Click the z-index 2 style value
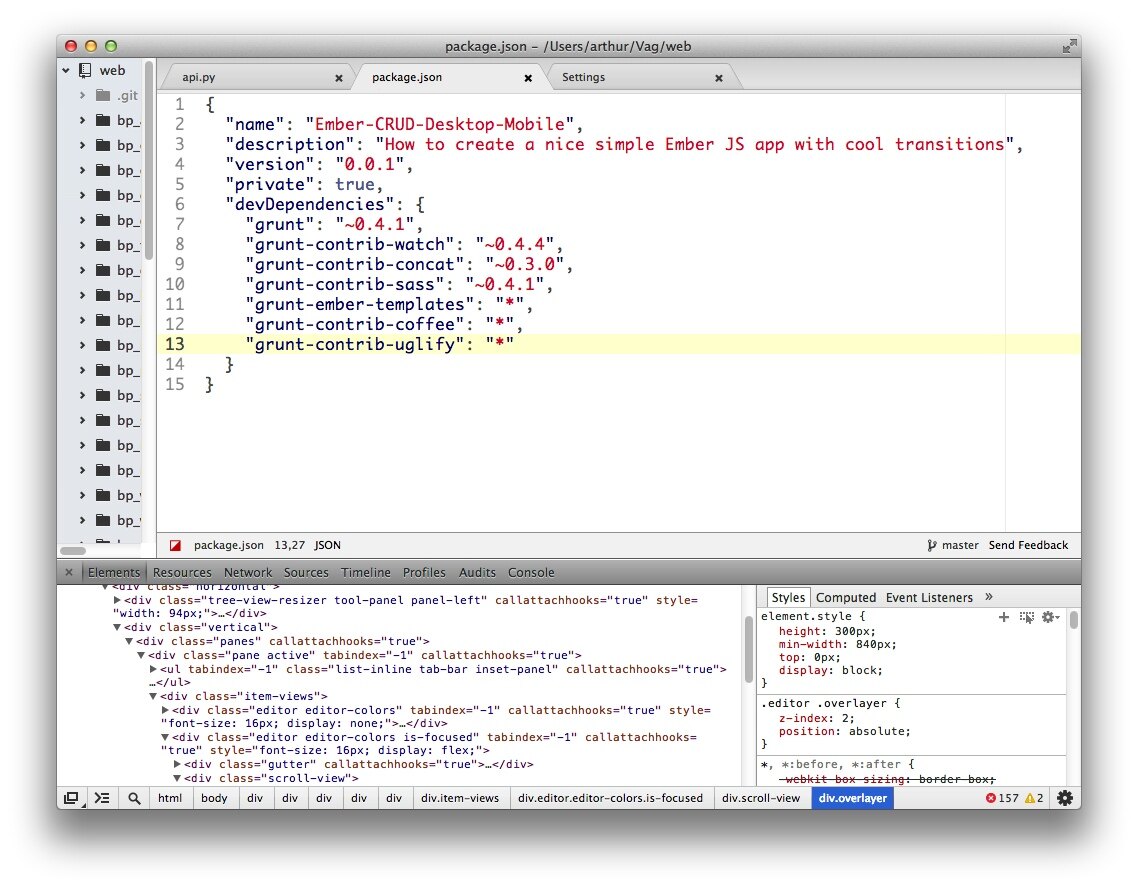Screen dimensions: 1138x888 pos(847,718)
